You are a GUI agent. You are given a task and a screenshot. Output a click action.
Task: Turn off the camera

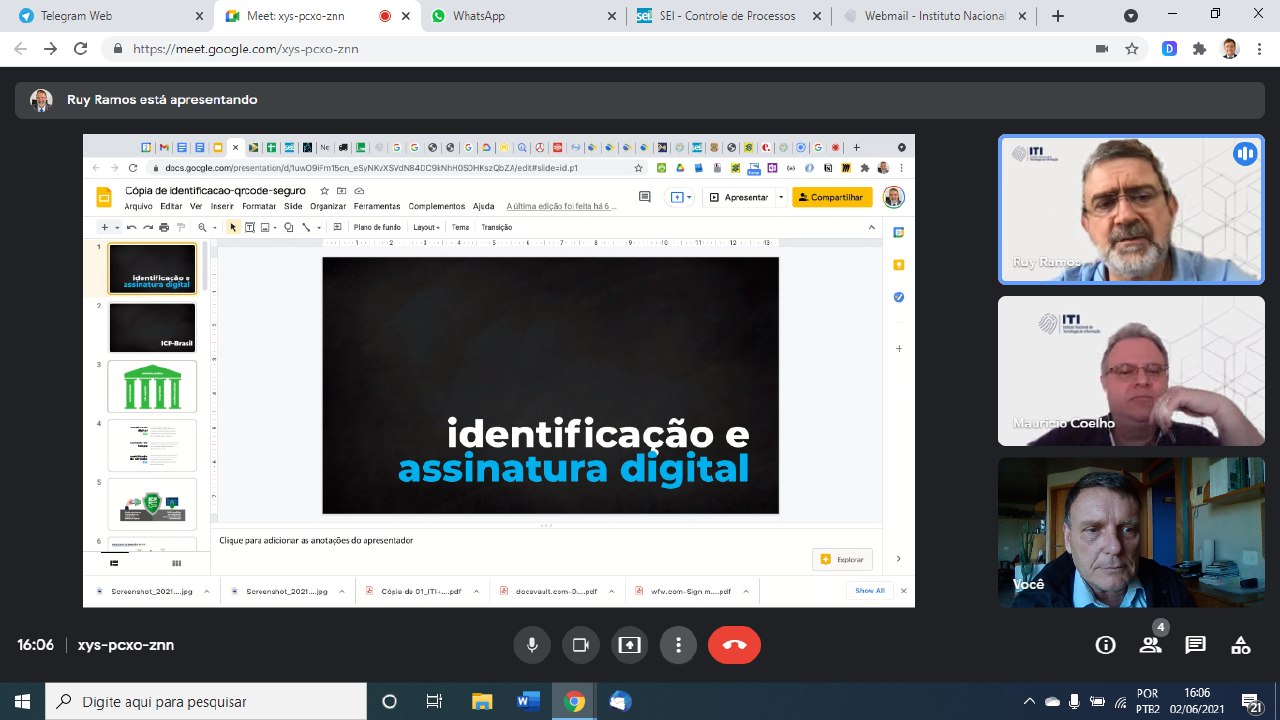tap(581, 645)
